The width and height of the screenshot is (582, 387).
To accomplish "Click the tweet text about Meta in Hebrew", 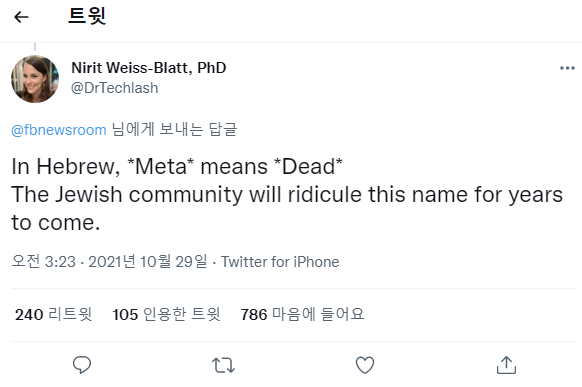I will [287, 194].
